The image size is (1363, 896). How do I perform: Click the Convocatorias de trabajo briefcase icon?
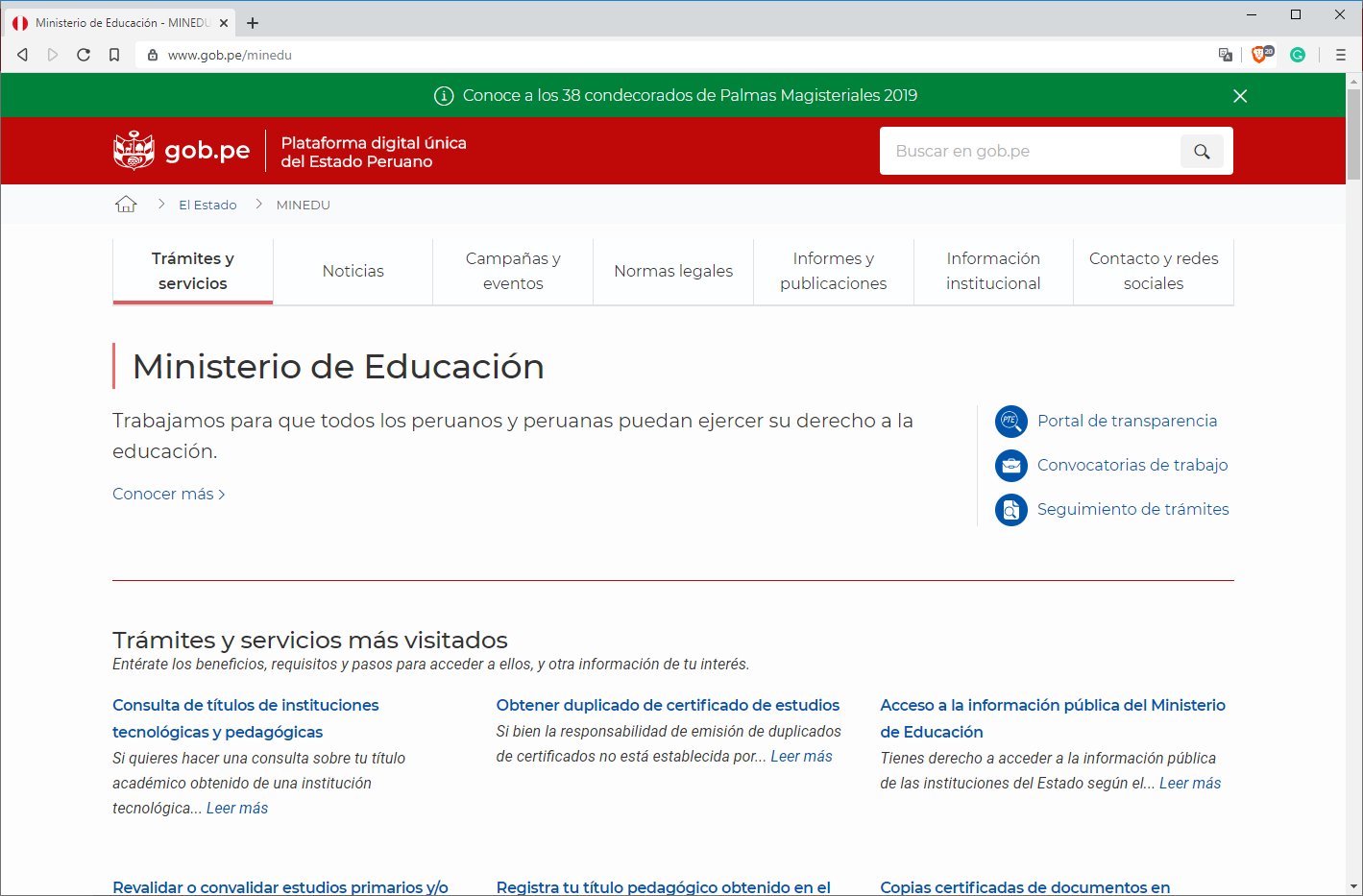[x=1010, y=465]
